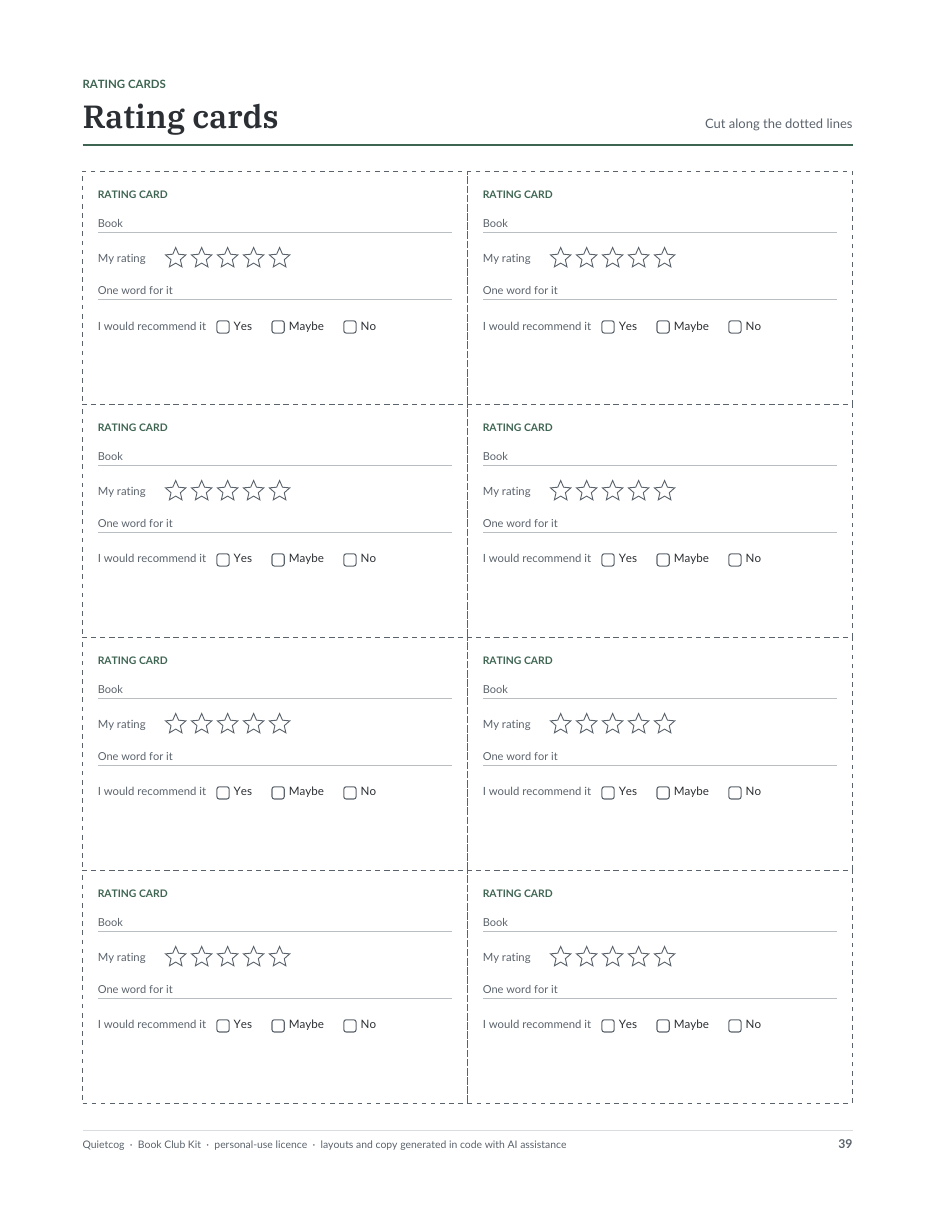
Task: Click 'RATING CARD' title of top-right card
Action: click(x=518, y=195)
